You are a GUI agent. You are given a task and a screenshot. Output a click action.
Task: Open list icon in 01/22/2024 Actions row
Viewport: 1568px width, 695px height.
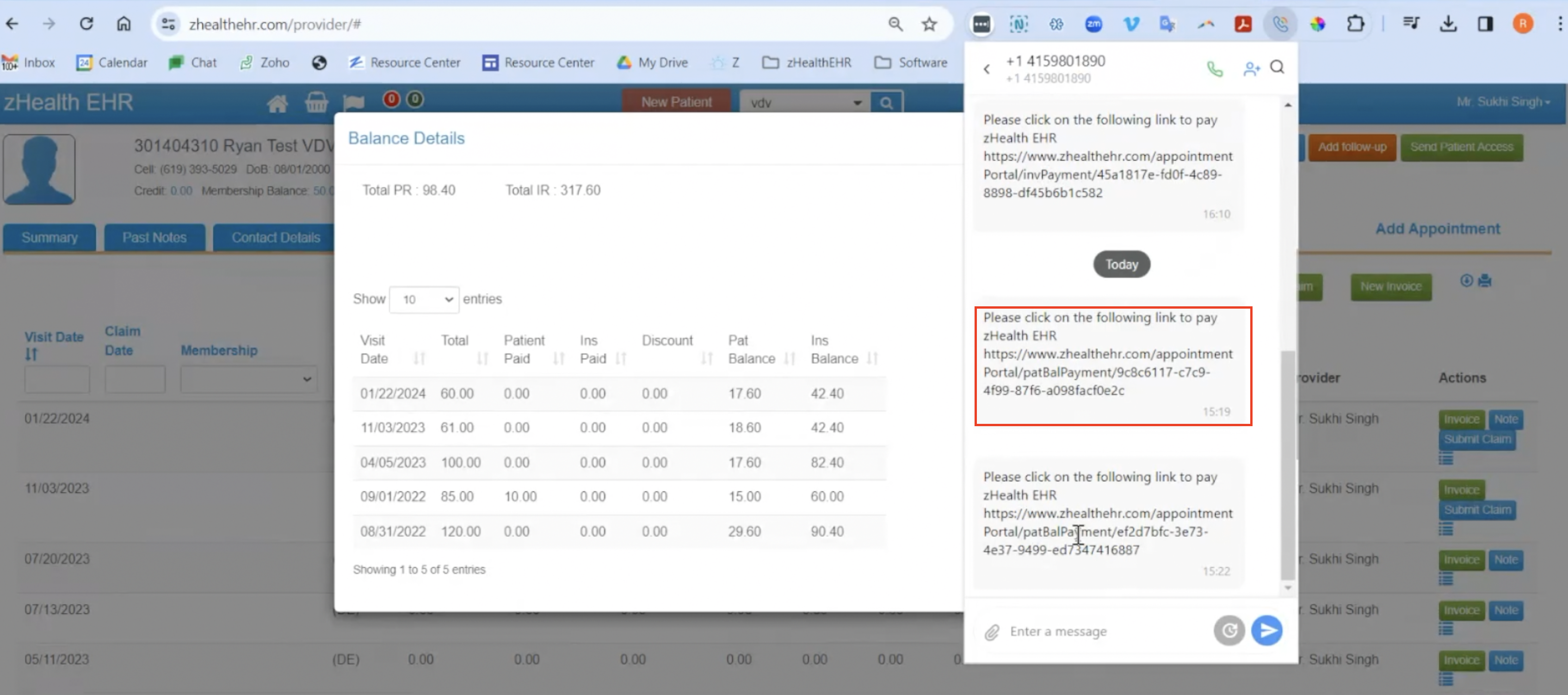pyautogui.click(x=1445, y=459)
